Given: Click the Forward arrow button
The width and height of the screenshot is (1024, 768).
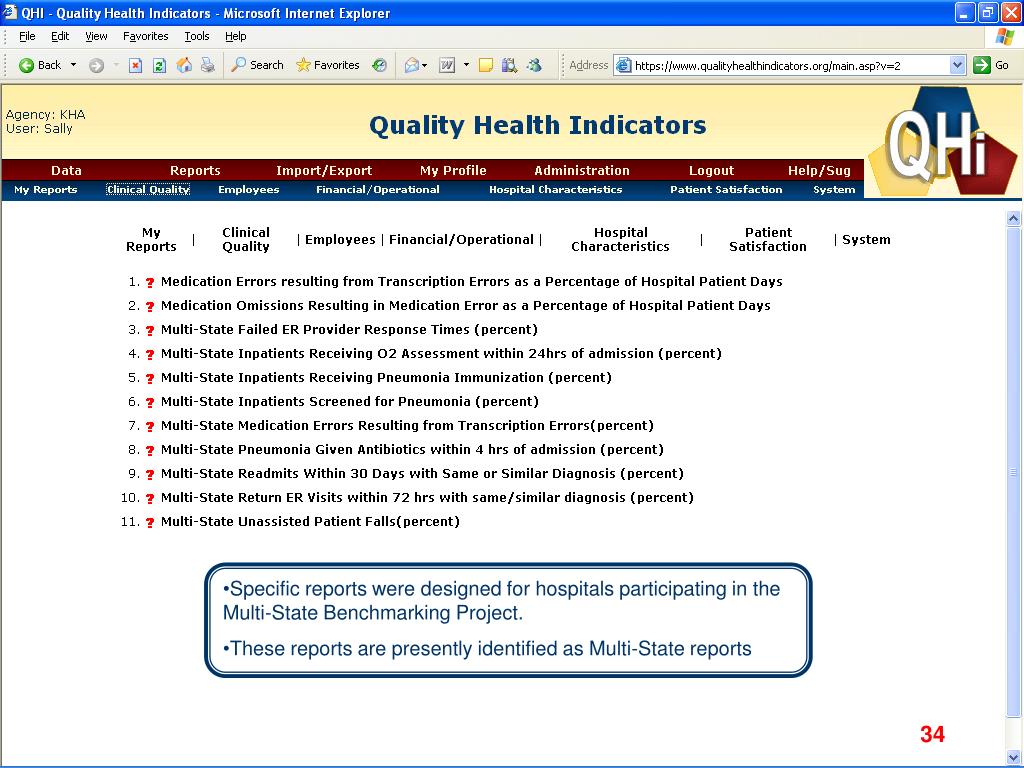Looking at the screenshot, I should [x=96, y=65].
